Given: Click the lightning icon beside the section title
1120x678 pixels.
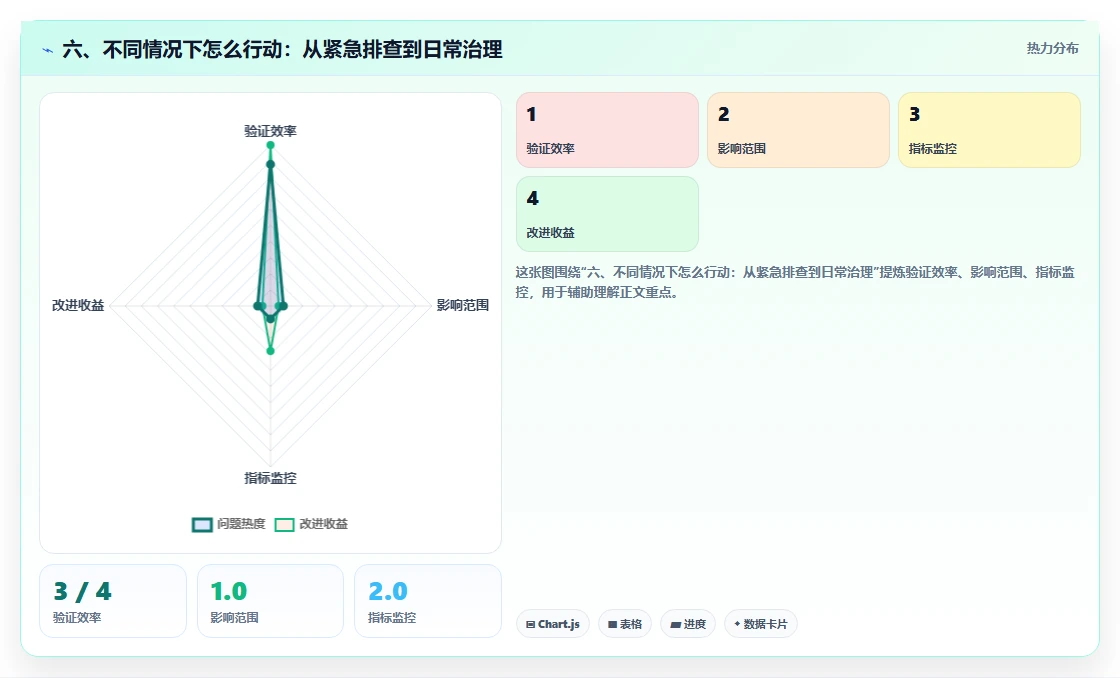Looking at the screenshot, I should 48,51.
